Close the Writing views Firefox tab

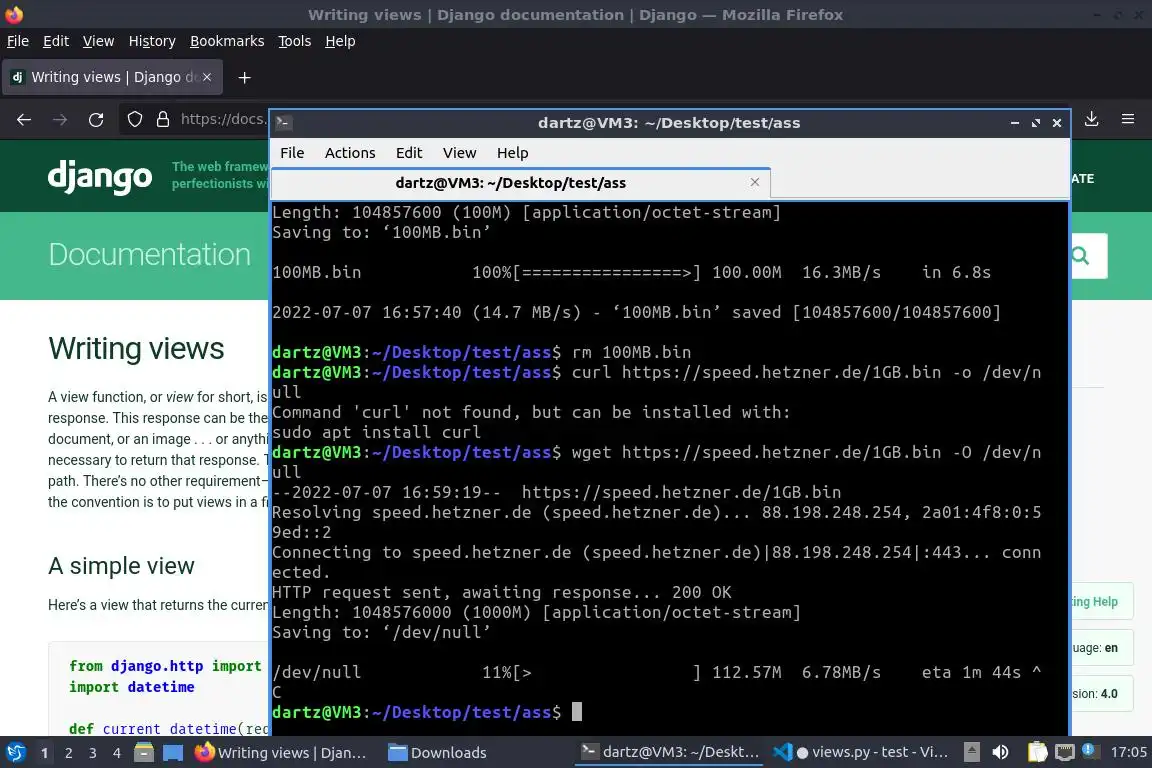(207, 77)
